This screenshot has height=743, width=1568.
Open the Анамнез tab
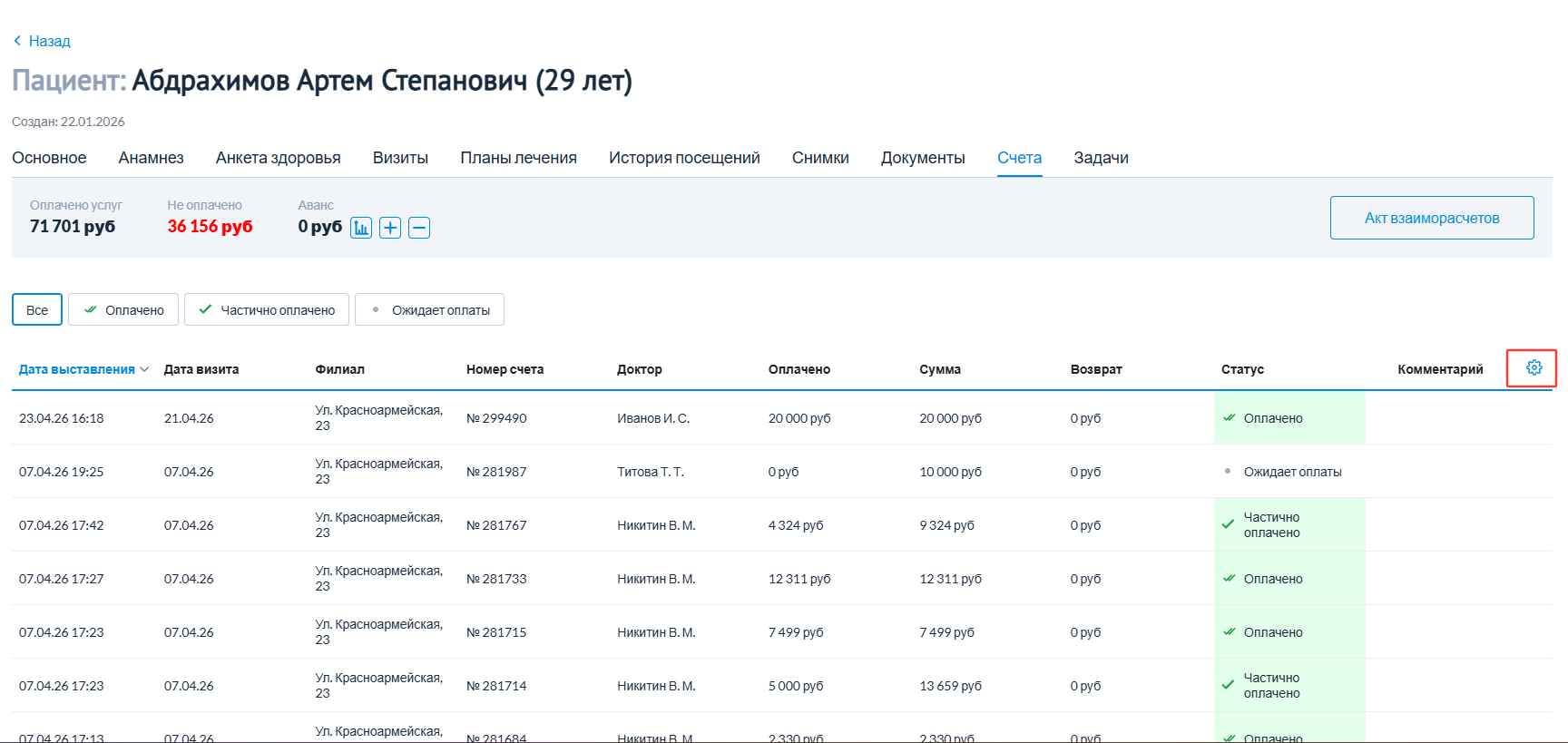coord(151,158)
